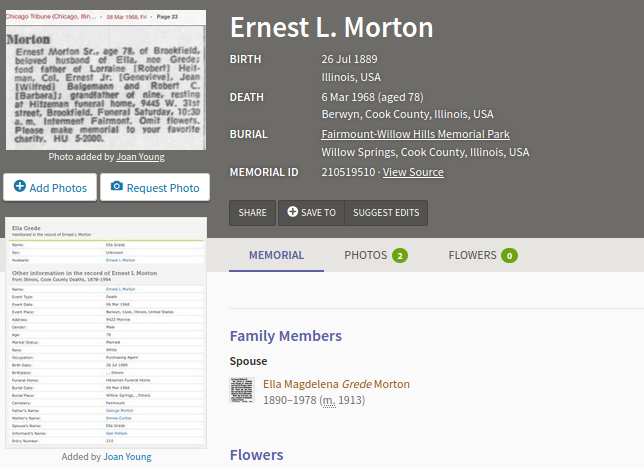The width and height of the screenshot is (644, 468).
Task: Open Joan Young link under death record
Action: click(x=127, y=457)
